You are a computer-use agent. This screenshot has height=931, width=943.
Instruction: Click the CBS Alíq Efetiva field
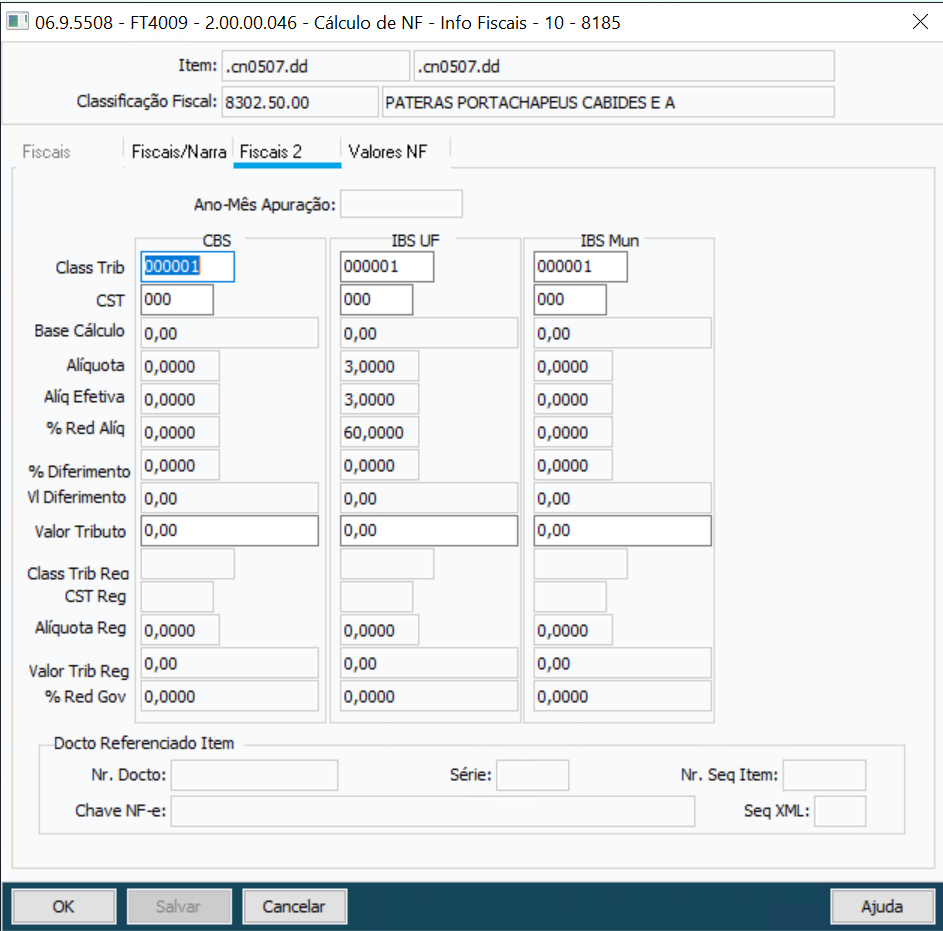click(180, 399)
